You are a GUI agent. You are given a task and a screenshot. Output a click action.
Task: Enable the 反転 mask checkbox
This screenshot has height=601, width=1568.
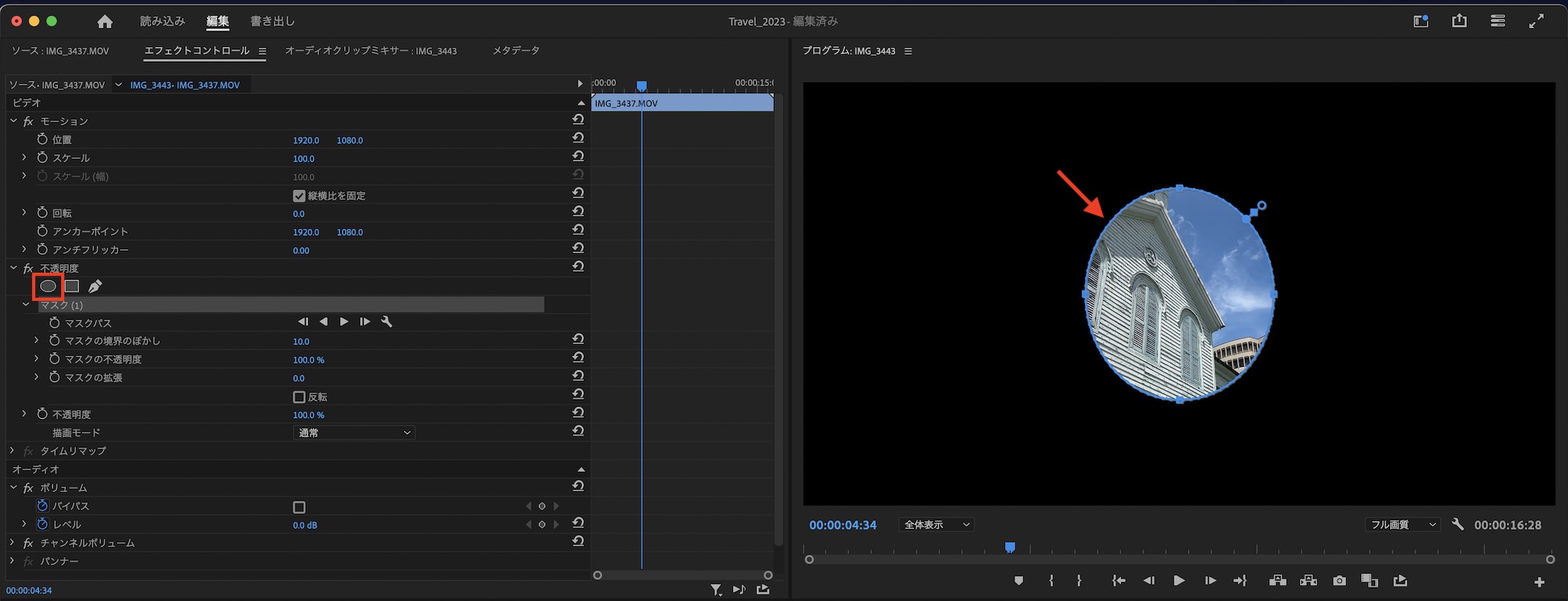(299, 397)
